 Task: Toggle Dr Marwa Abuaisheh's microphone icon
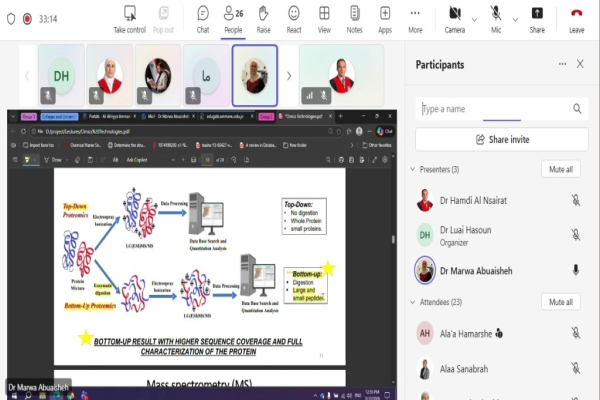point(575,270)
